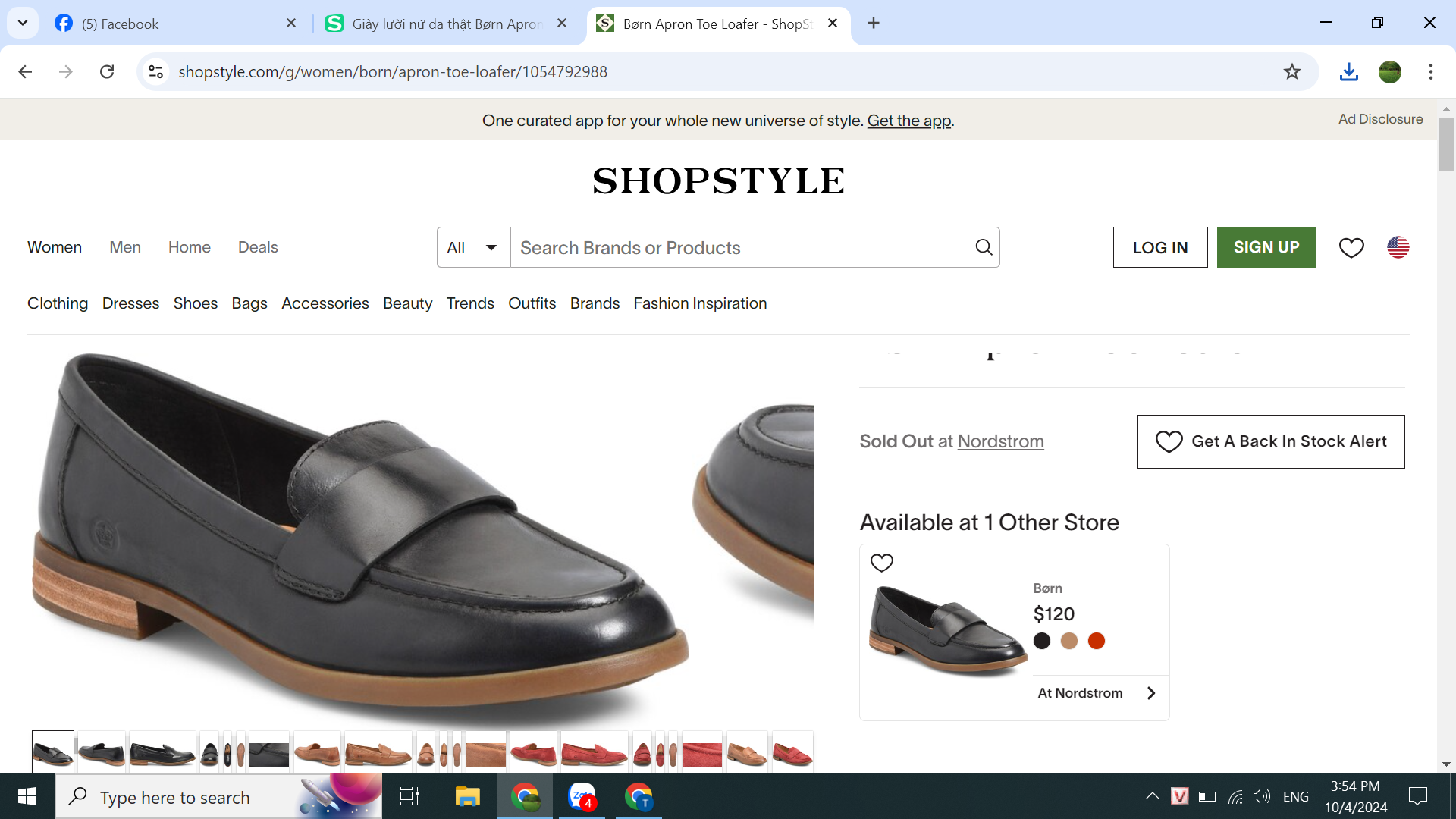The width and height of the screenshot is (1456, 819).
Task: Expand the All category dropdown
Action: (473, 247)
